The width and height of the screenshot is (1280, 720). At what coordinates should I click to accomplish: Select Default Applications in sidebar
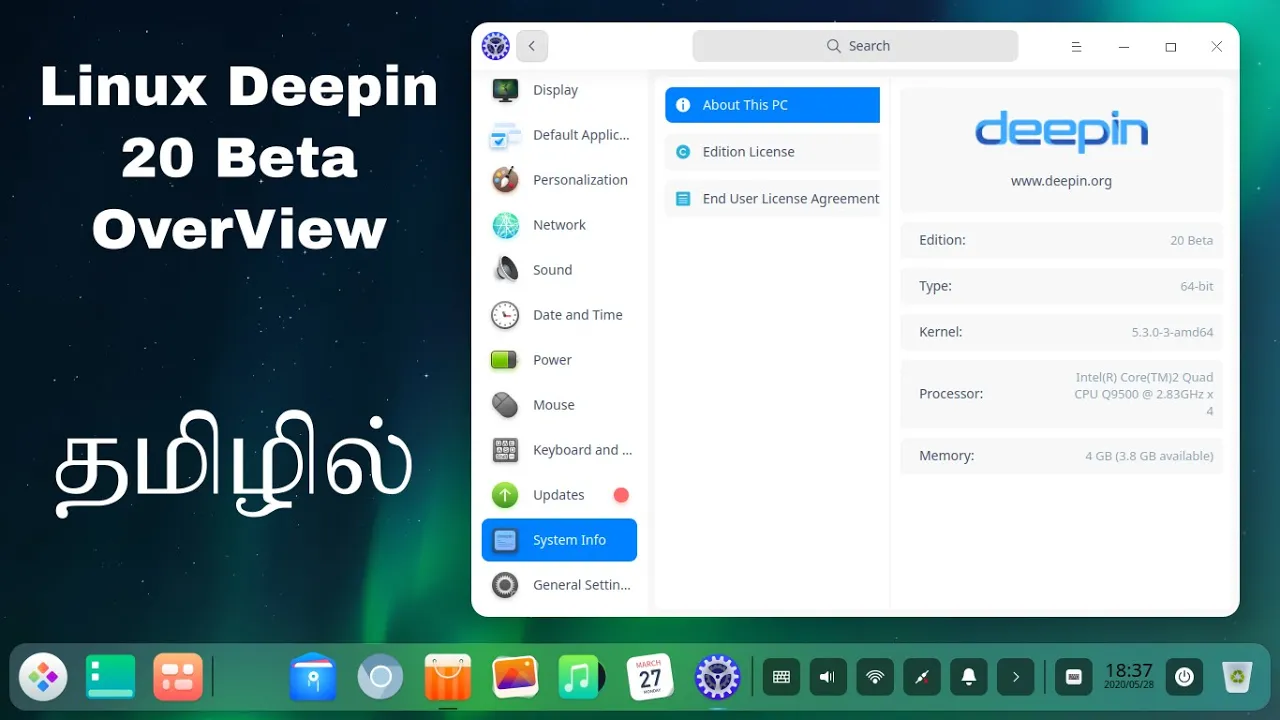559,135
